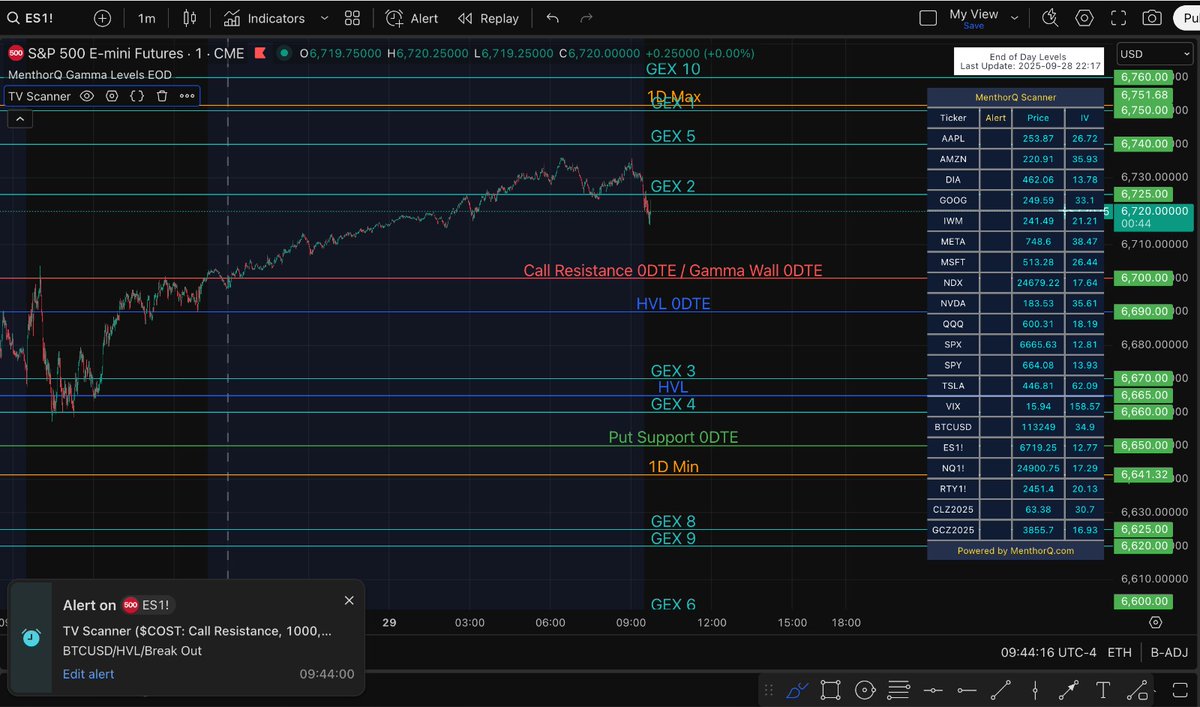Image resolution: width=1200 pixels, height=707 pixels.
Task: Open the Indicators dialog
Action: click(264, 18)
